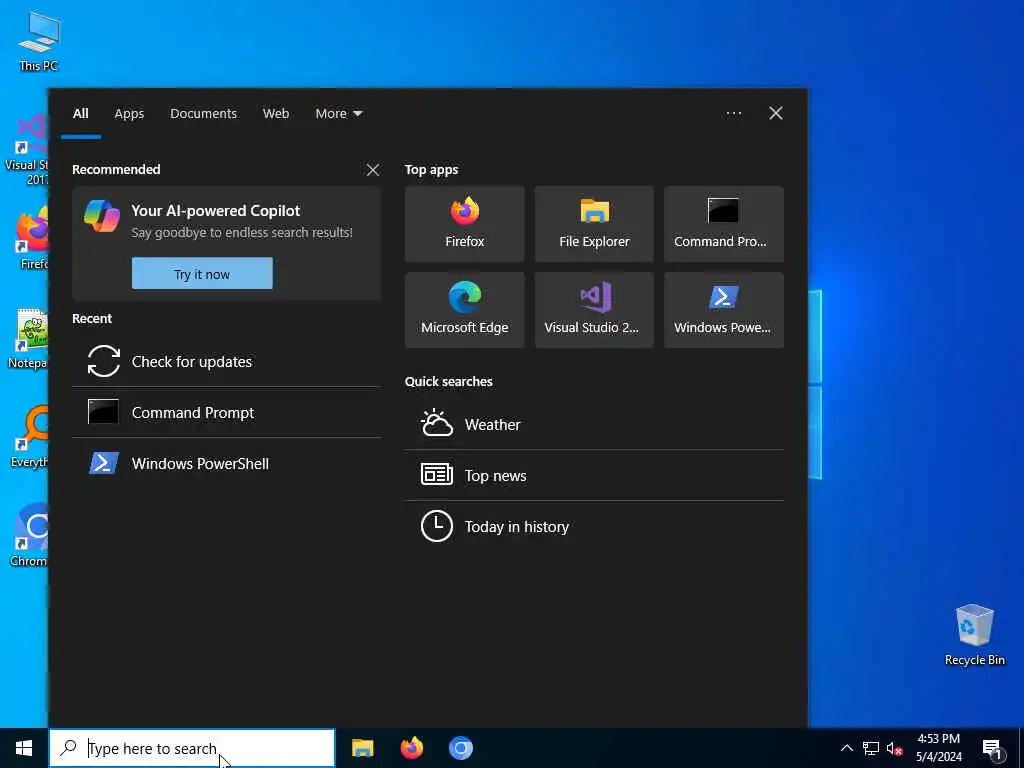Click the network tray icon
Screen dimensions: 1024x768
(x=871, y=748)
